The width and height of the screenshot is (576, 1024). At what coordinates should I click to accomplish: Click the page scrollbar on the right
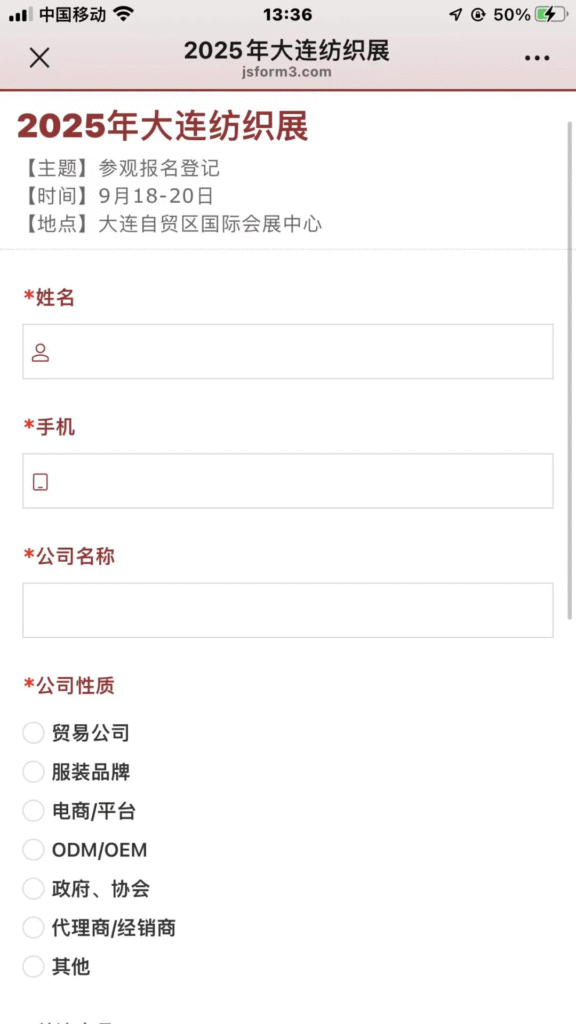pos(569,369)
